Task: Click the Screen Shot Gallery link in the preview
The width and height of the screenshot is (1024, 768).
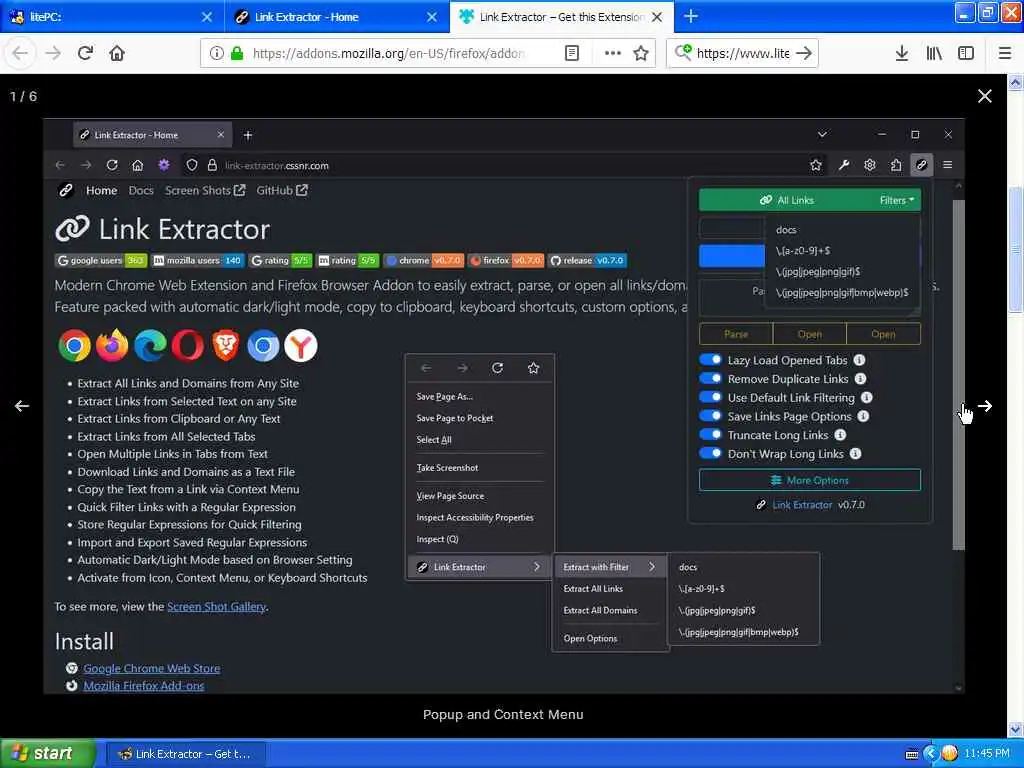Action: coord(216,607)
